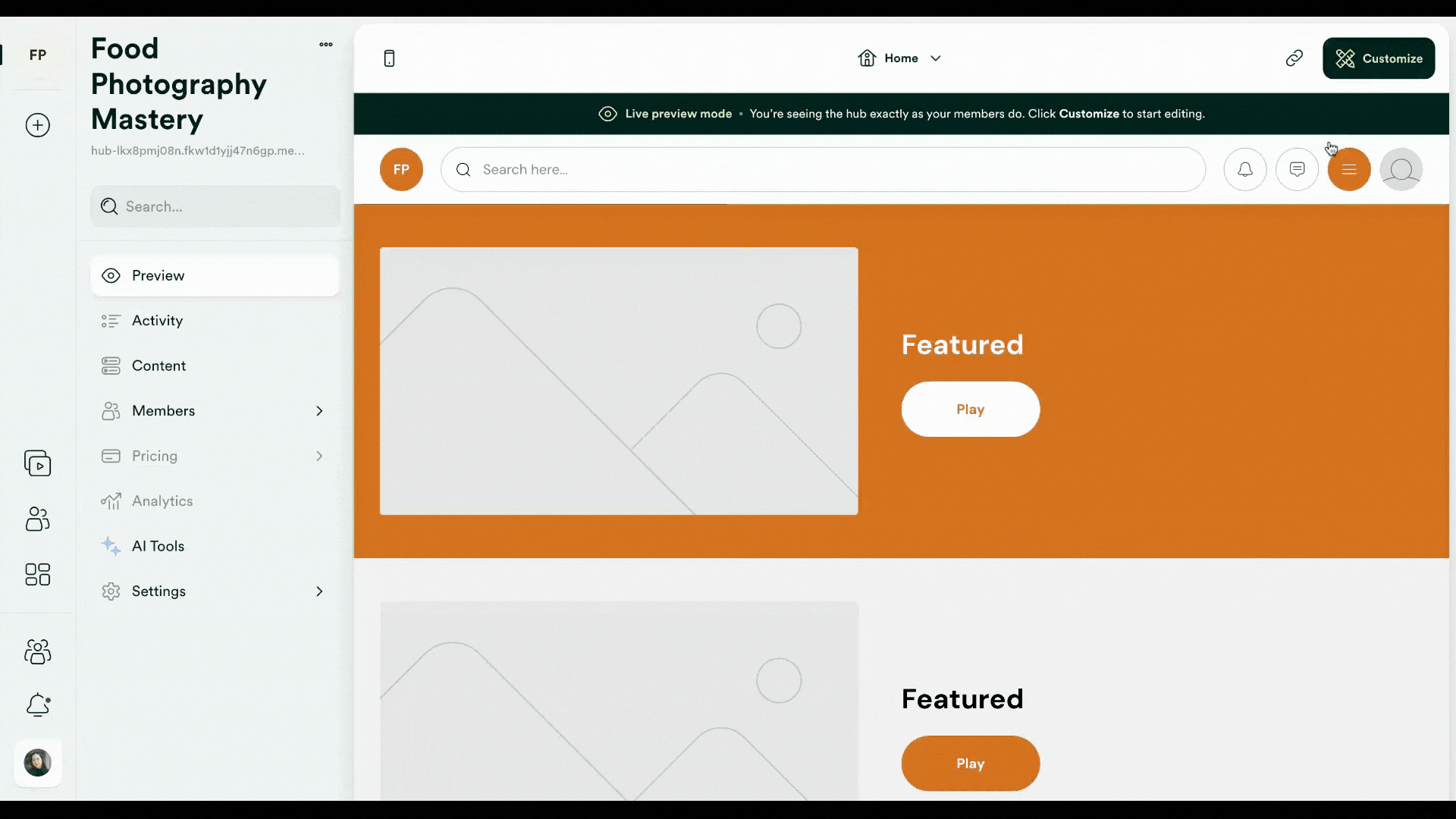This screenshot has height=819, width=1456.
Task: Click the grey member avatar icon
Action: [x=1401, y=169]
